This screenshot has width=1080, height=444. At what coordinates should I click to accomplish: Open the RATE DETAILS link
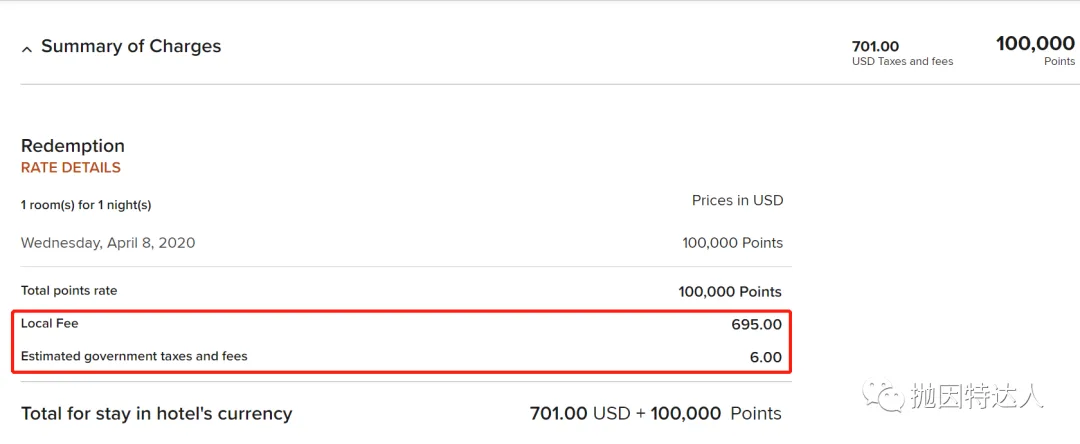[71, 168]
